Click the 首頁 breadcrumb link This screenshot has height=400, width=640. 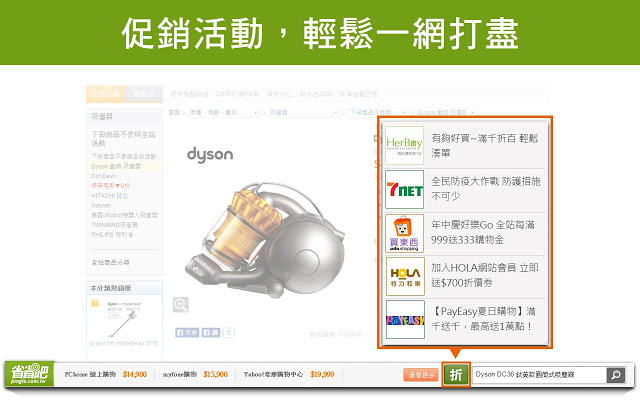(x=174, y=112)
